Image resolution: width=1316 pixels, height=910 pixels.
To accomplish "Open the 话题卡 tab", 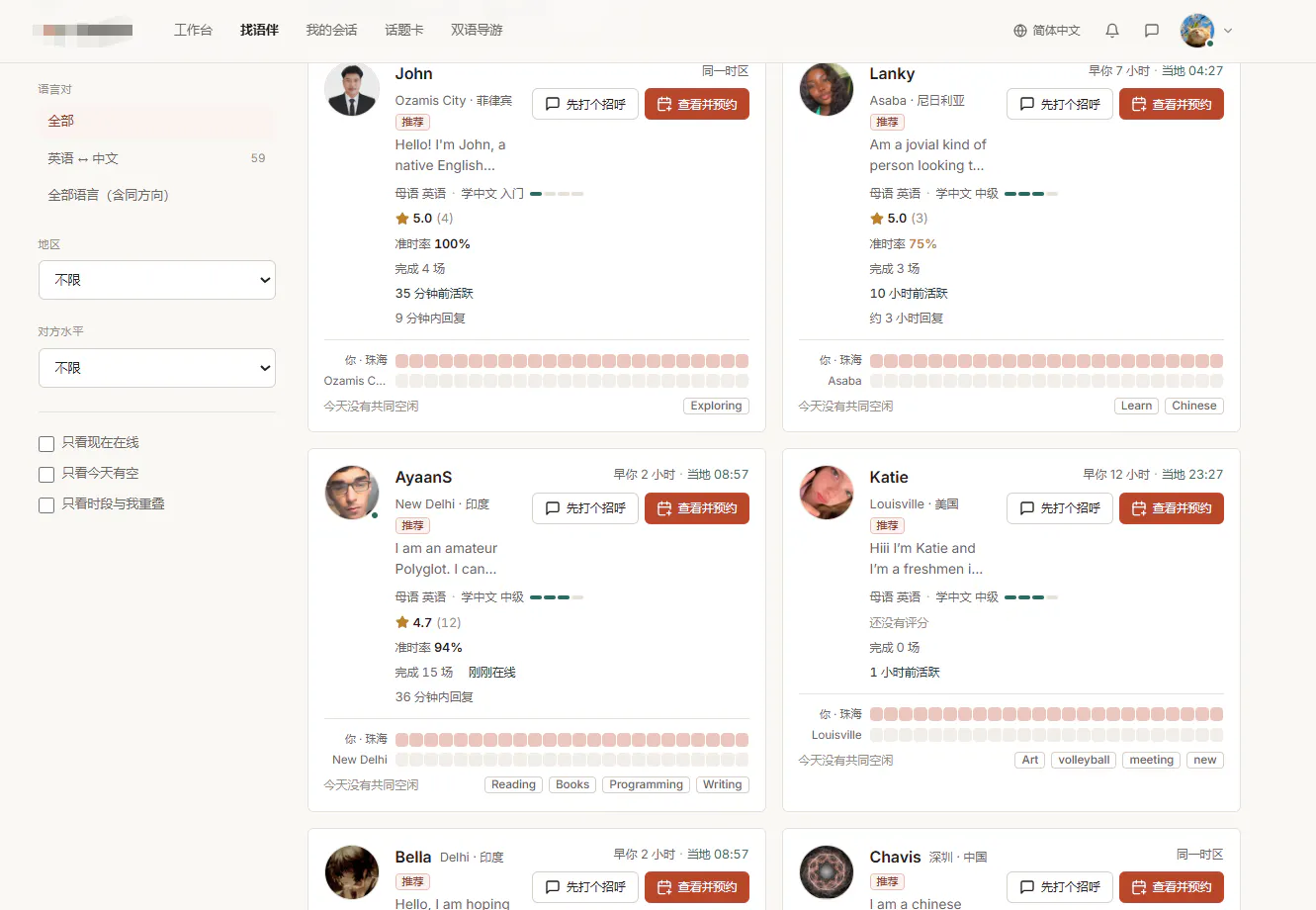I will [x=404, y=31].
